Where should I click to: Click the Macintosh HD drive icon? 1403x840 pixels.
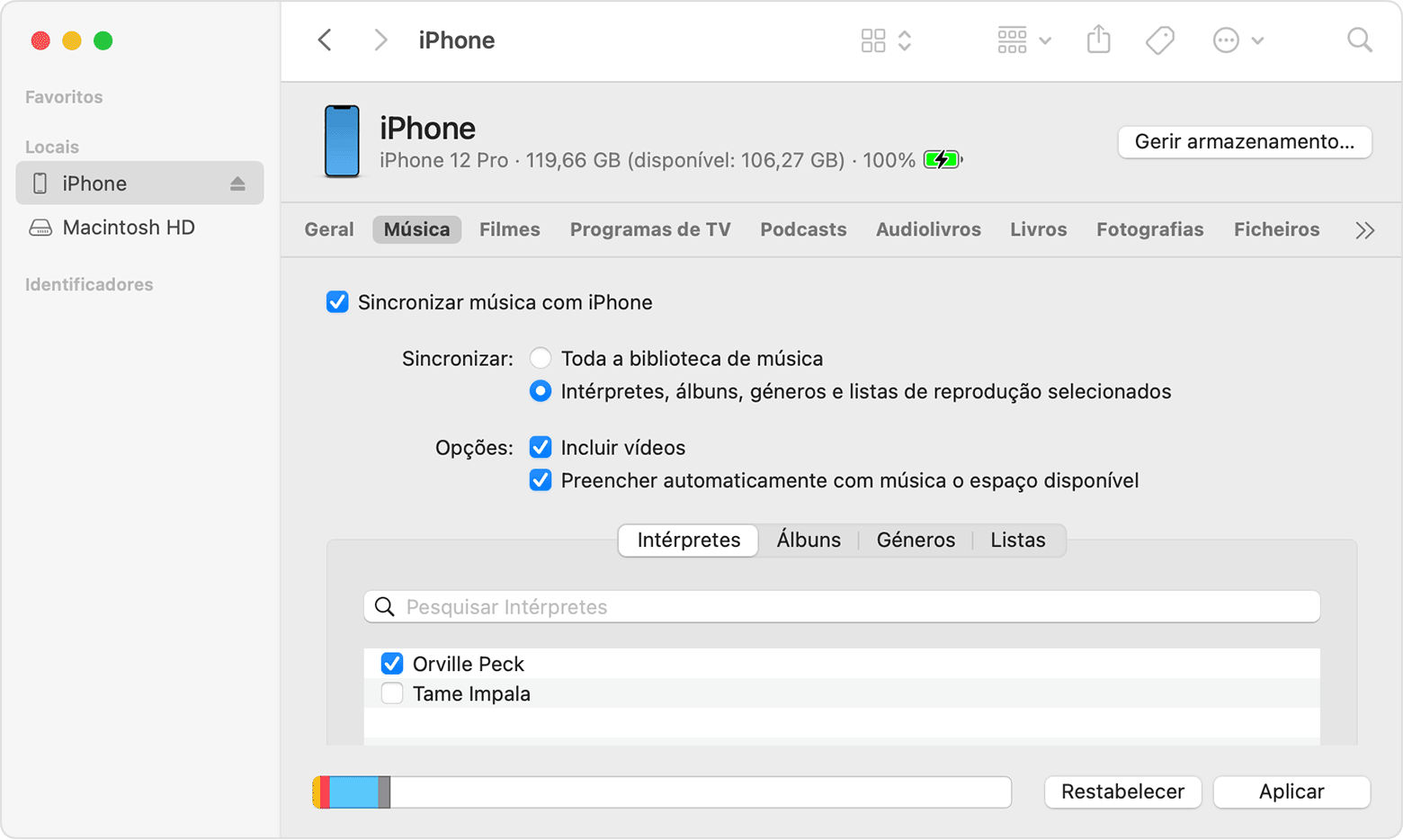pos(40,228)
